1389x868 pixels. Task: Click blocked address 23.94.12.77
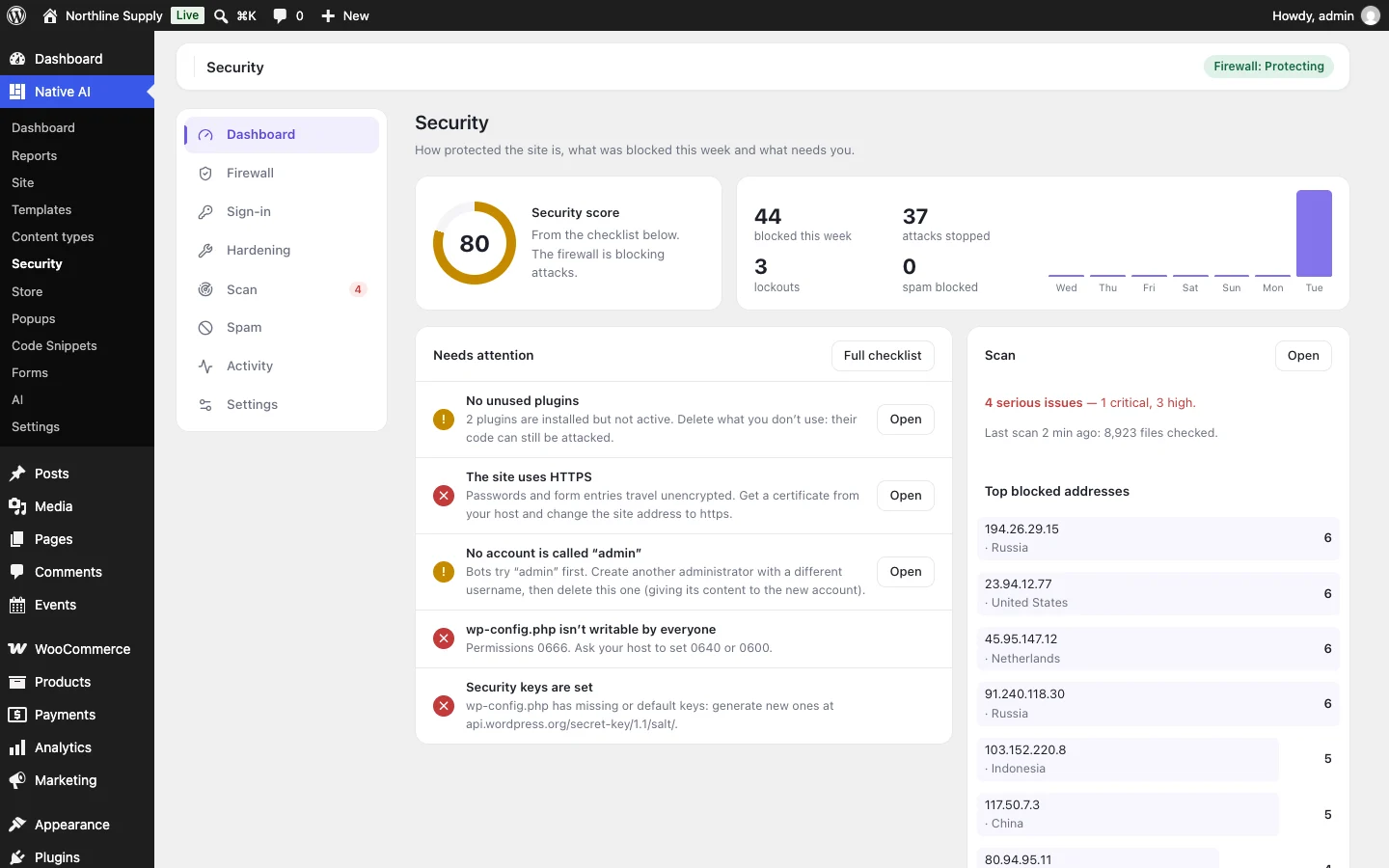(x=1158, y=593)
